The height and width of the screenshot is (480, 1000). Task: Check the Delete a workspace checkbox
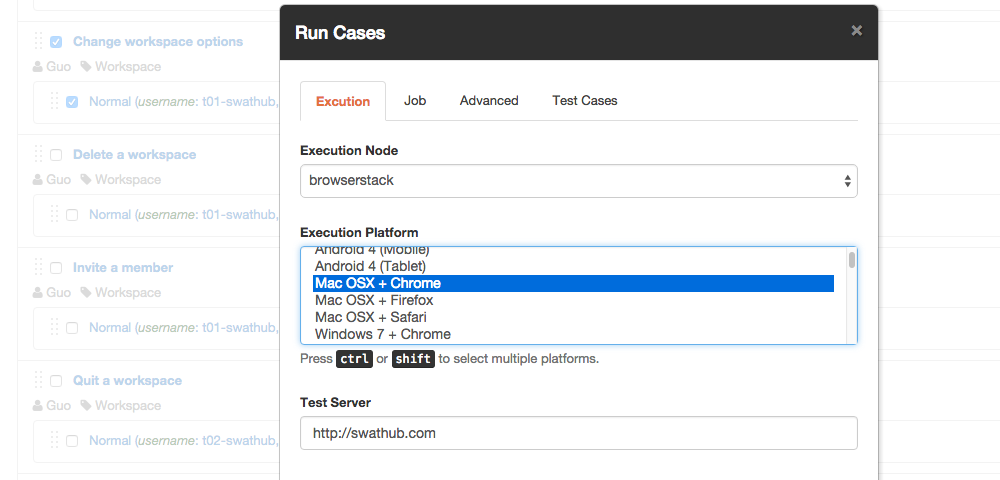point(56,155)
